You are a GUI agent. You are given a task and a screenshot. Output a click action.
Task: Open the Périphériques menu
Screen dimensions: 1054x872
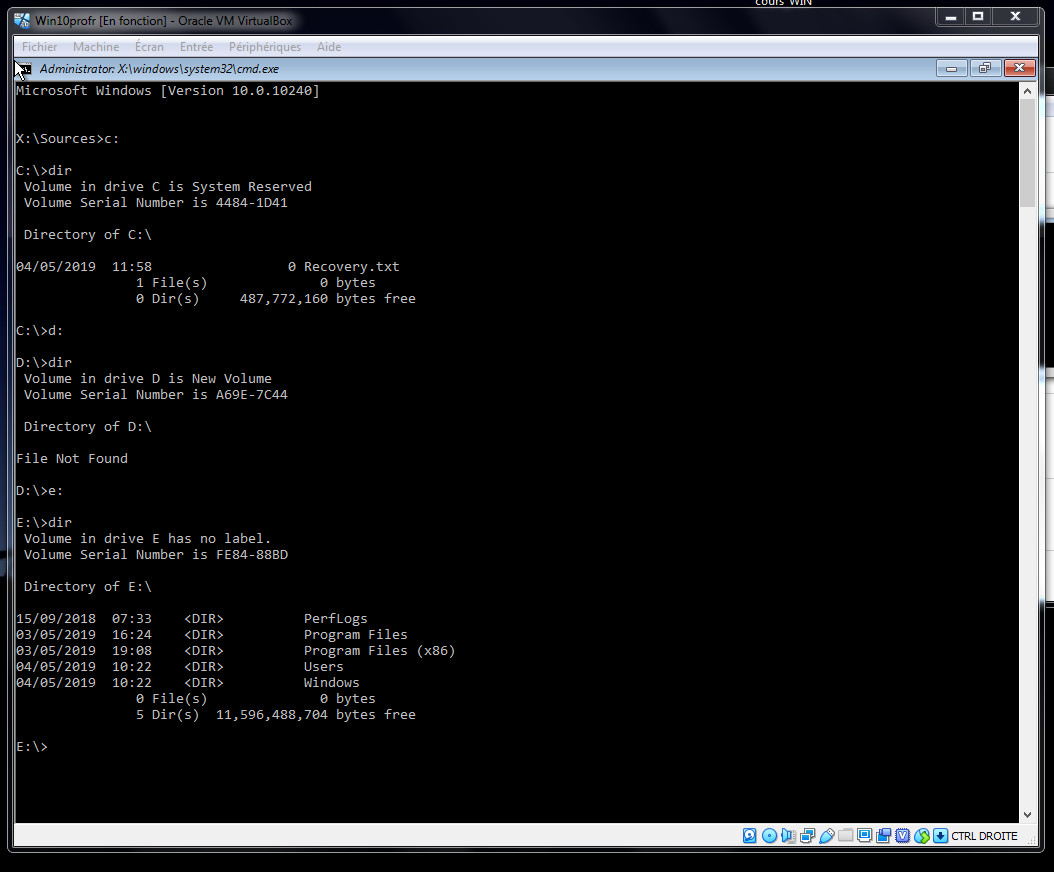(265, 46)
